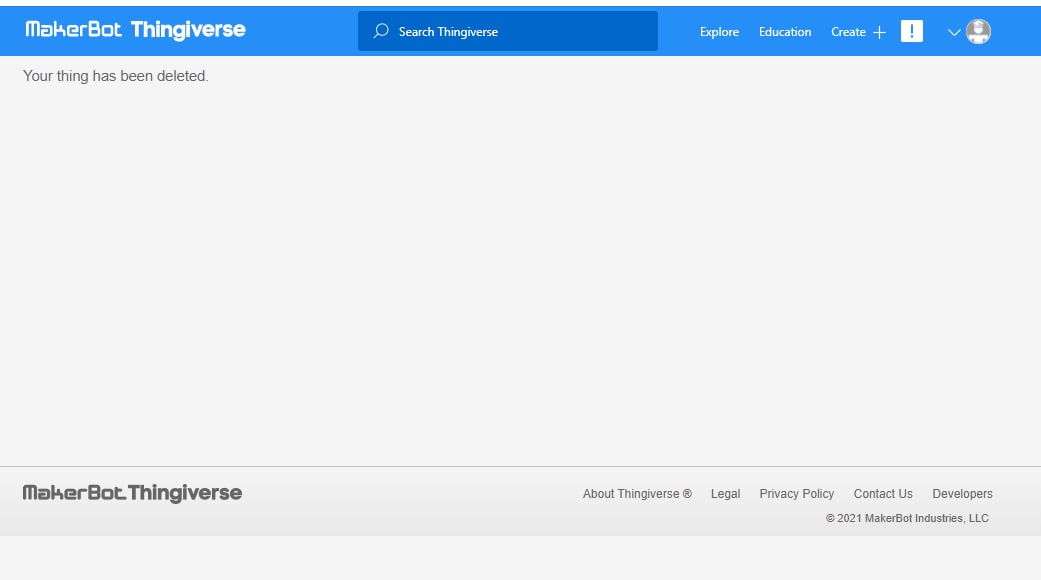Click the footer MakerBot Thingiverse logo
The image size is (1041, 580).
(x=132, y=493)
